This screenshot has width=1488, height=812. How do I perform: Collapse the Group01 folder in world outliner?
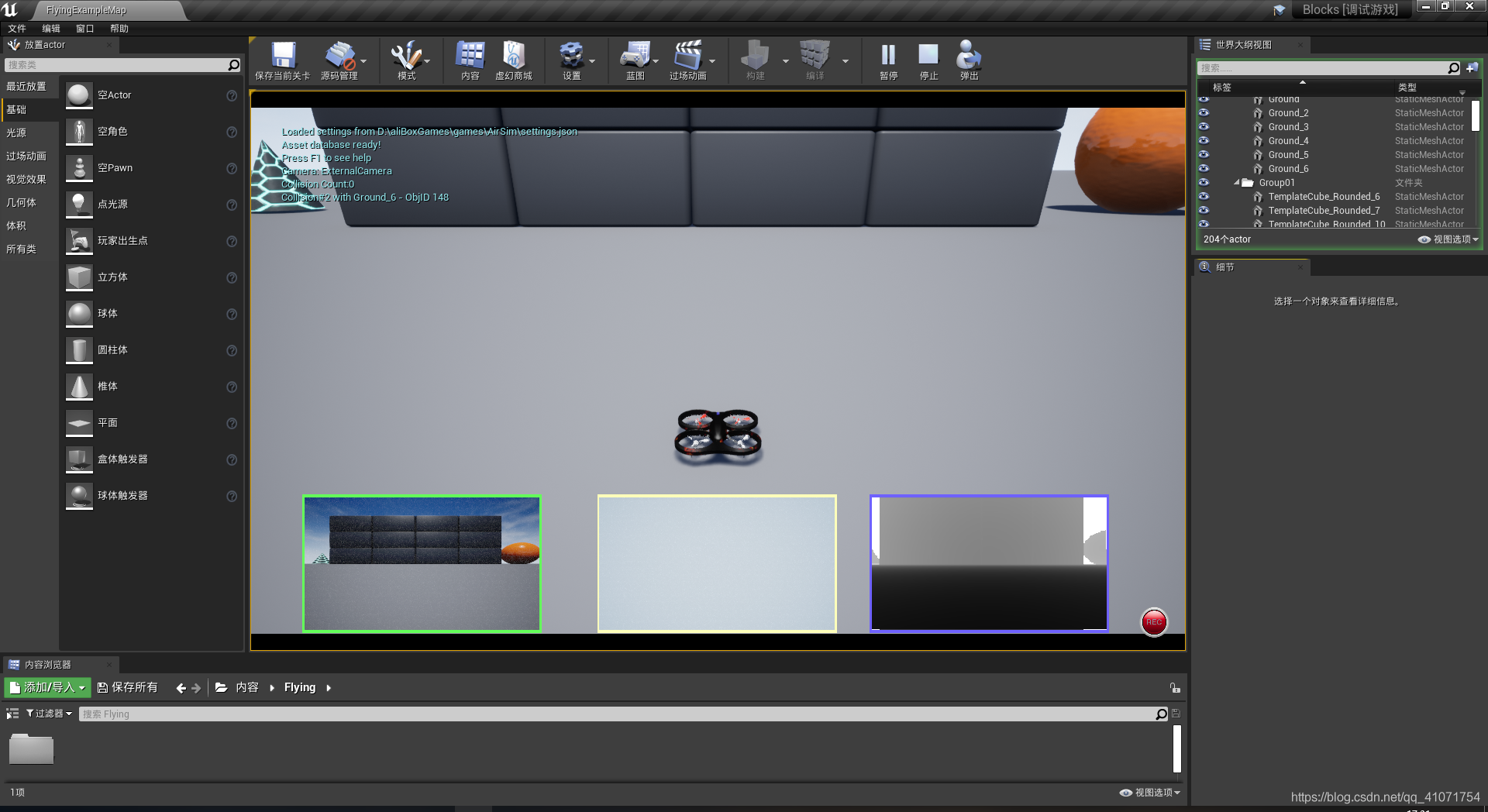[x=1238, y=182]
